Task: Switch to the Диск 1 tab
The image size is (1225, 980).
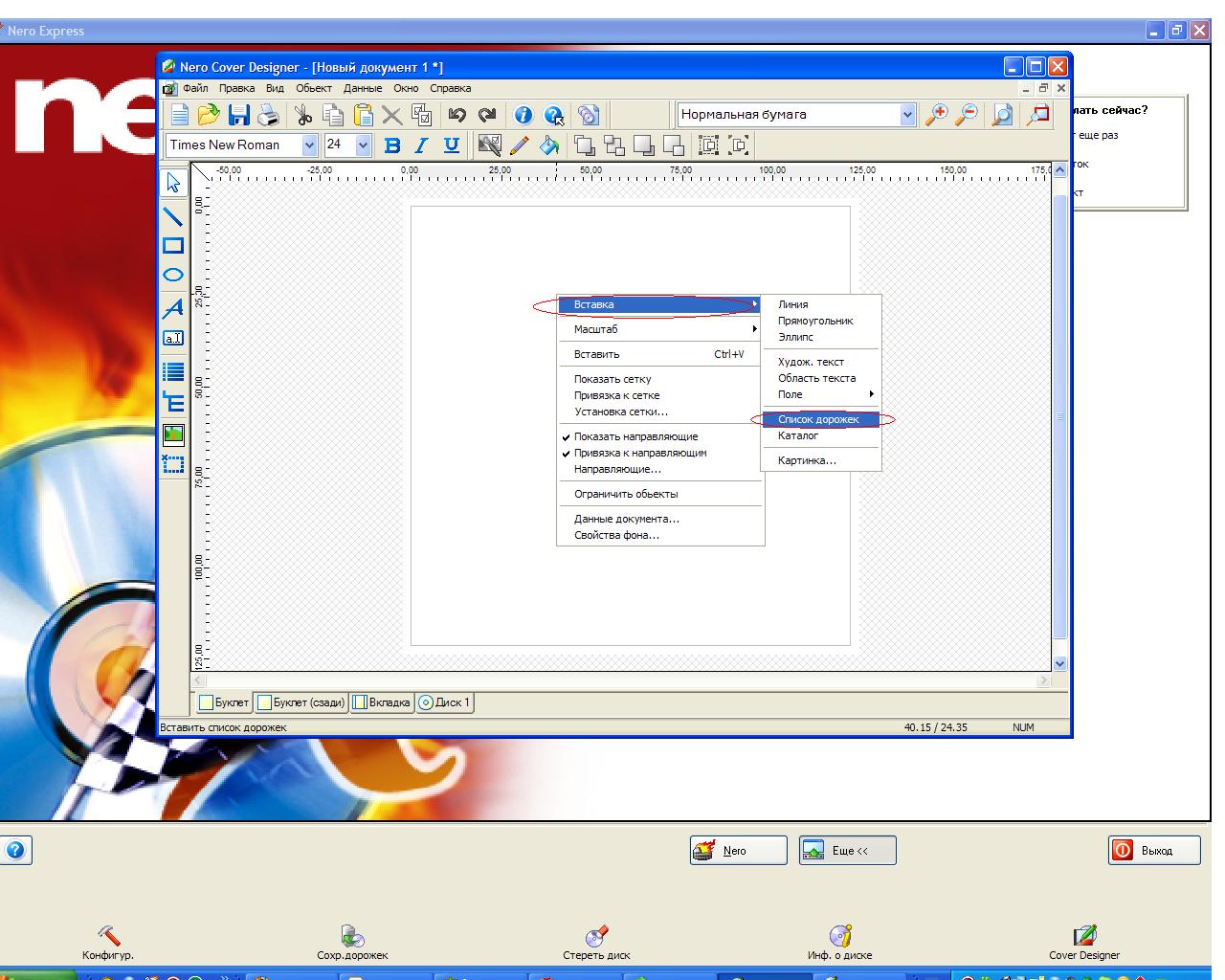Action: [x=445, y=702]
